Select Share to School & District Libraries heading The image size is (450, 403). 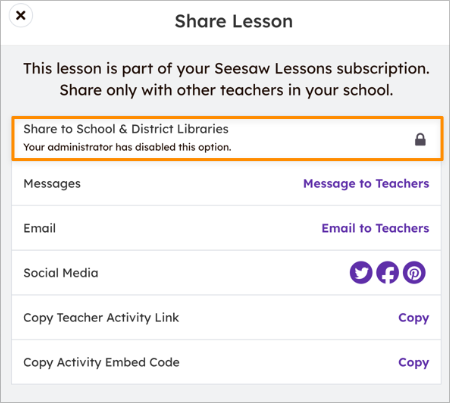click(x=126, y=129)
